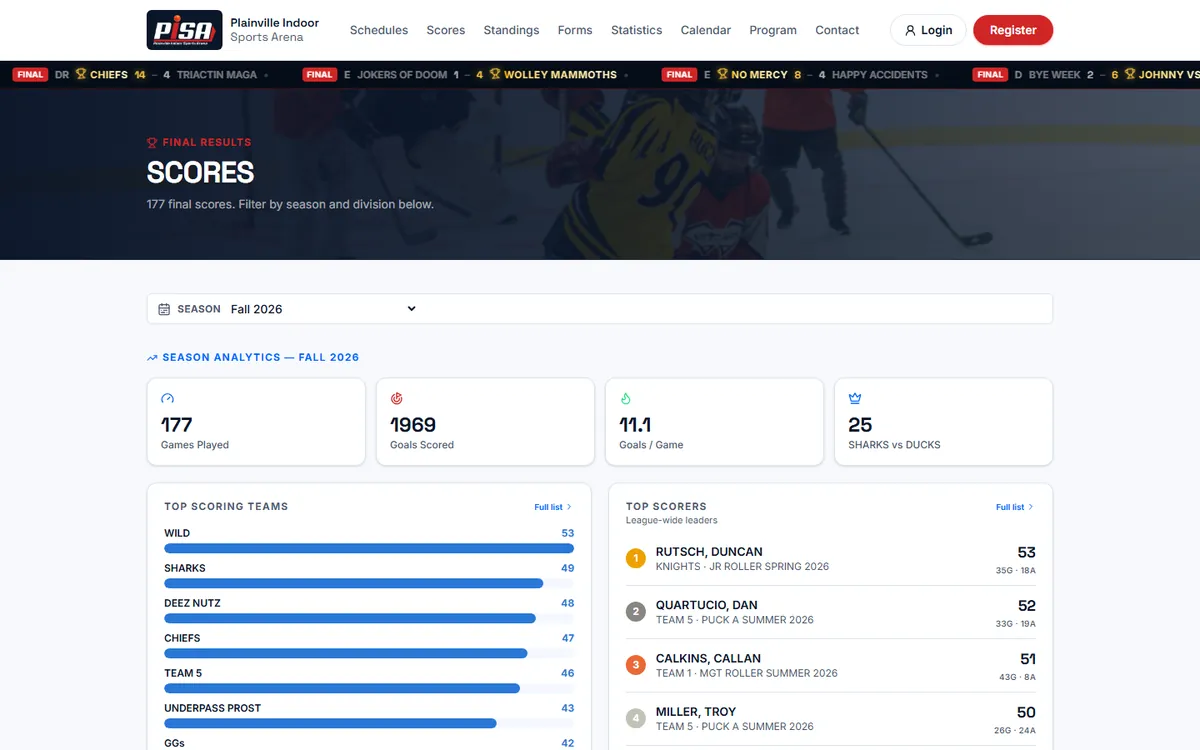Screen dimensions: 1200x750
Task: Open the Contact page
Action: [837, 30]
